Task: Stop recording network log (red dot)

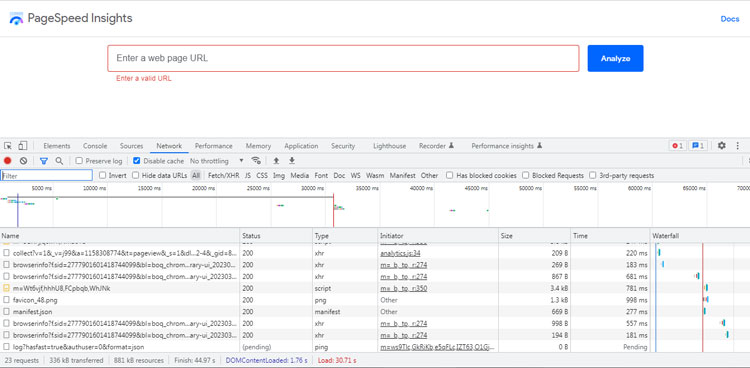Action: 8,161
